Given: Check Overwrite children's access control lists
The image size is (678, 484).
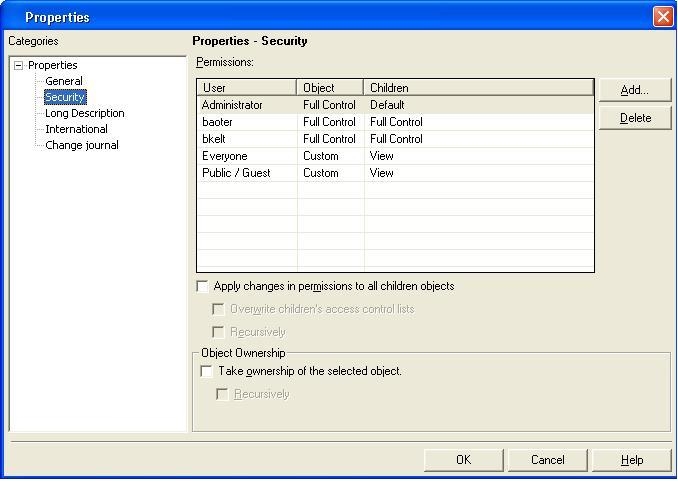Looking at the screenshot, I should click(218, 309).
